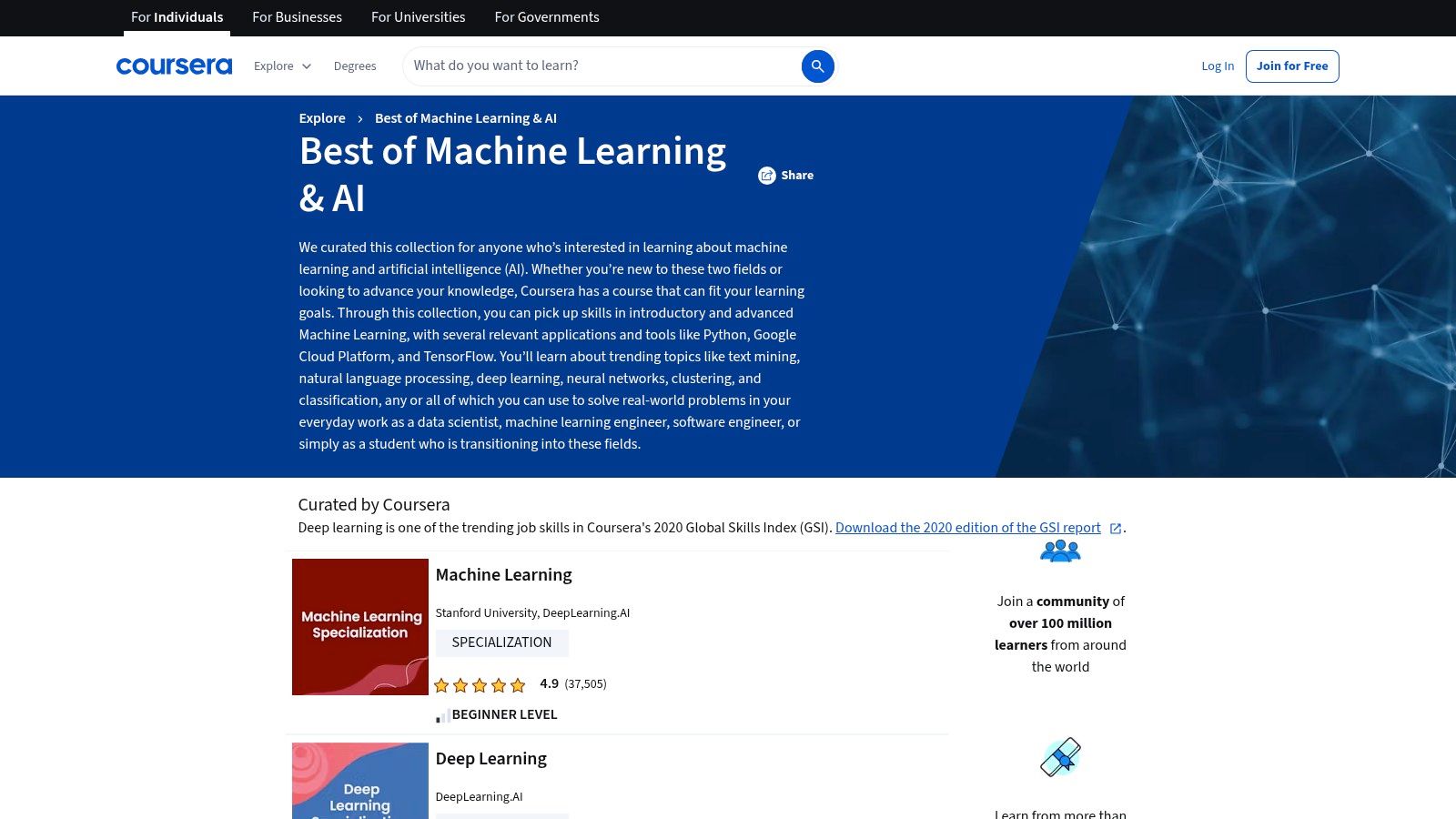Expand the Explore menu chevron arrow

point(306,66)
